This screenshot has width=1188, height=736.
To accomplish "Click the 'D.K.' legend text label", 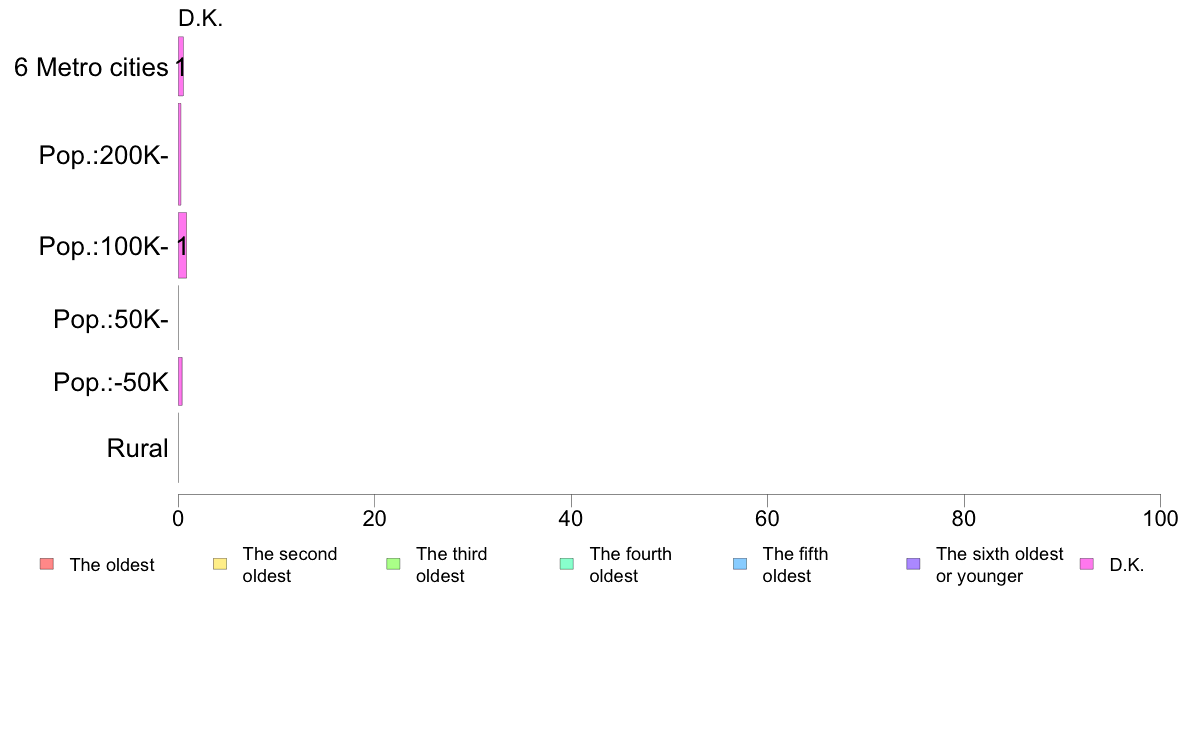I will pyautogui.click(x=1127, y=565).
